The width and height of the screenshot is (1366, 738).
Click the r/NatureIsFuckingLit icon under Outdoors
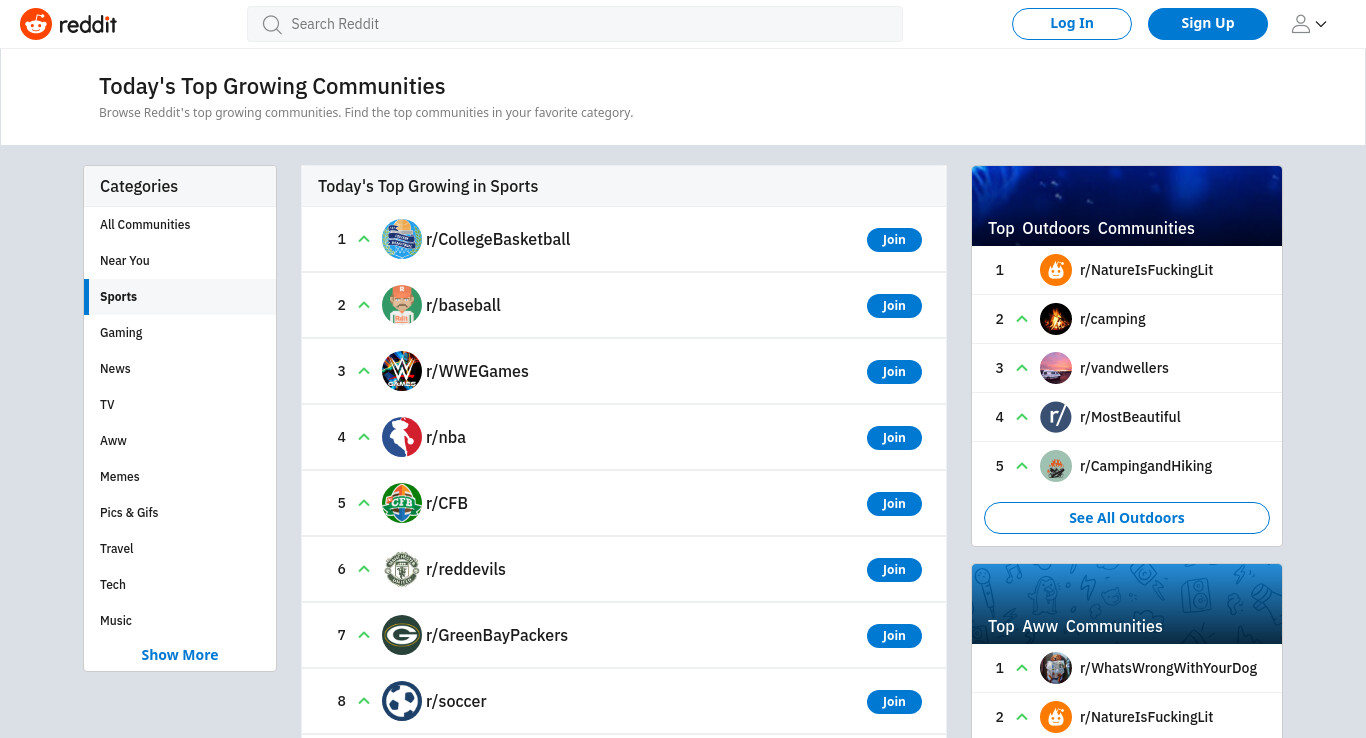[x=1056, y=270]
